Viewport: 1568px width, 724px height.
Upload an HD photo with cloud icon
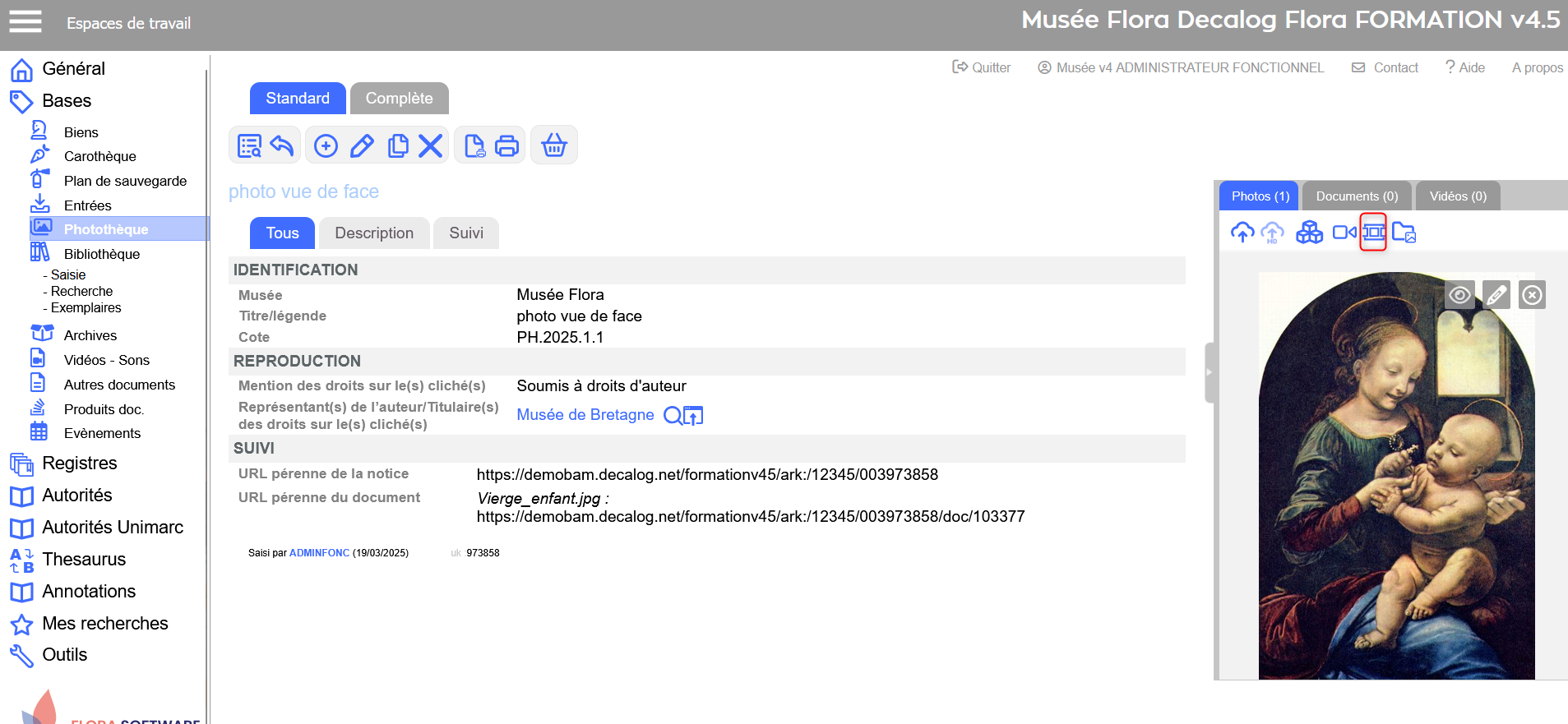[1272, 233]
